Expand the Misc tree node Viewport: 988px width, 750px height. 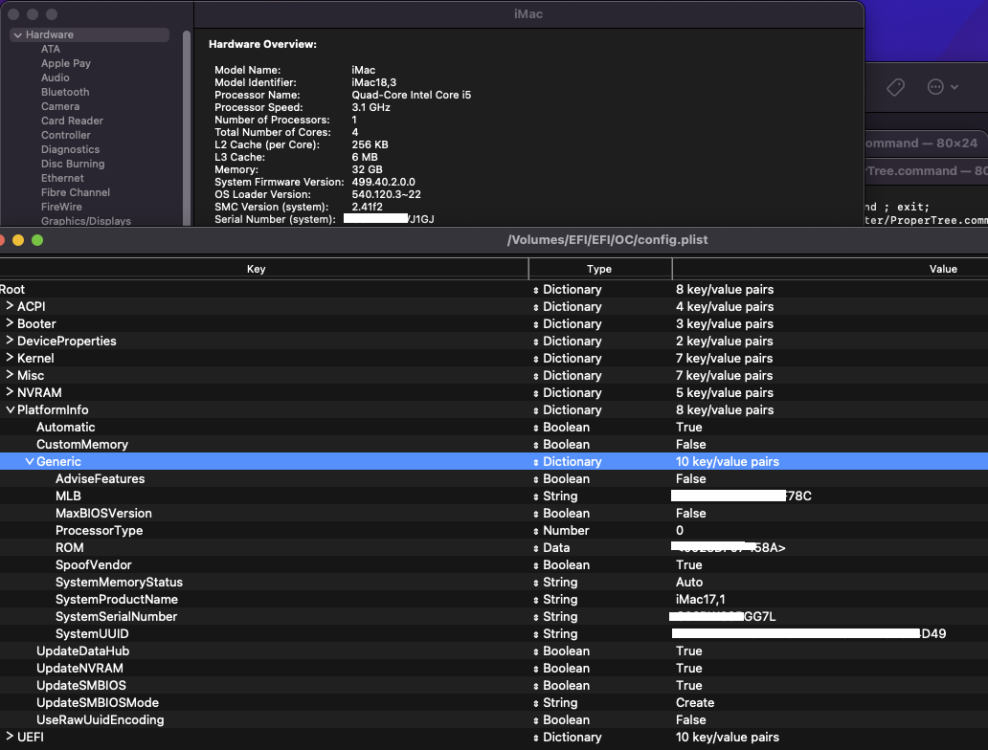point(9,375)
